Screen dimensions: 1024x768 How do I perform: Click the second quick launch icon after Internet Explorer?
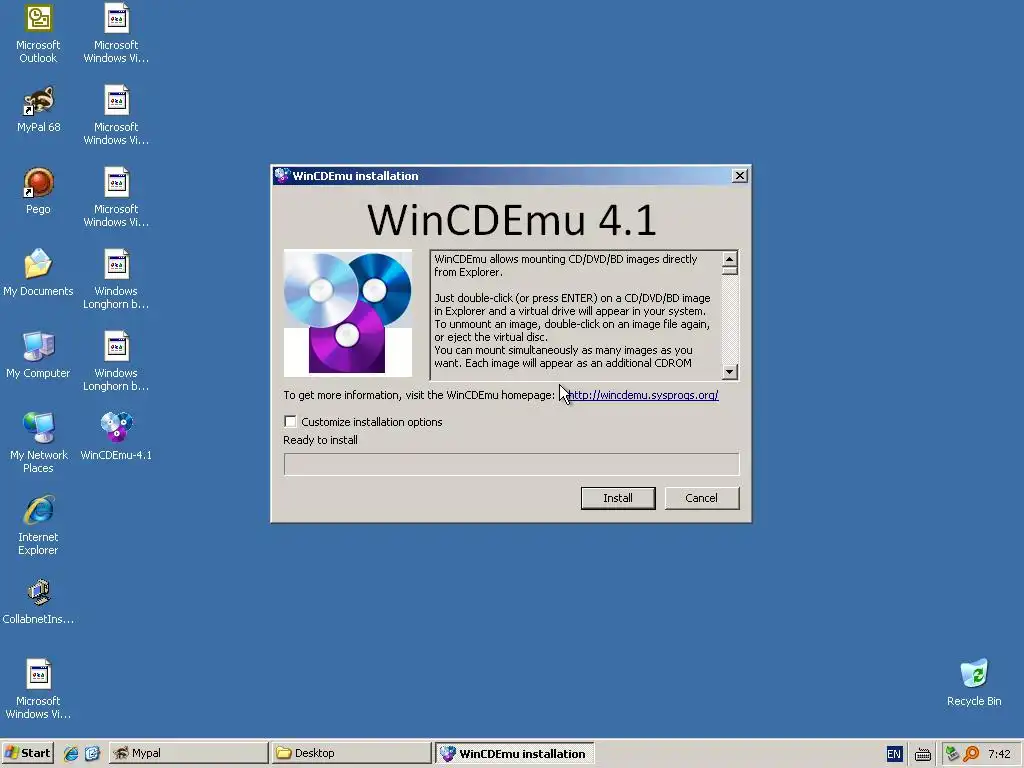point(92,753)
